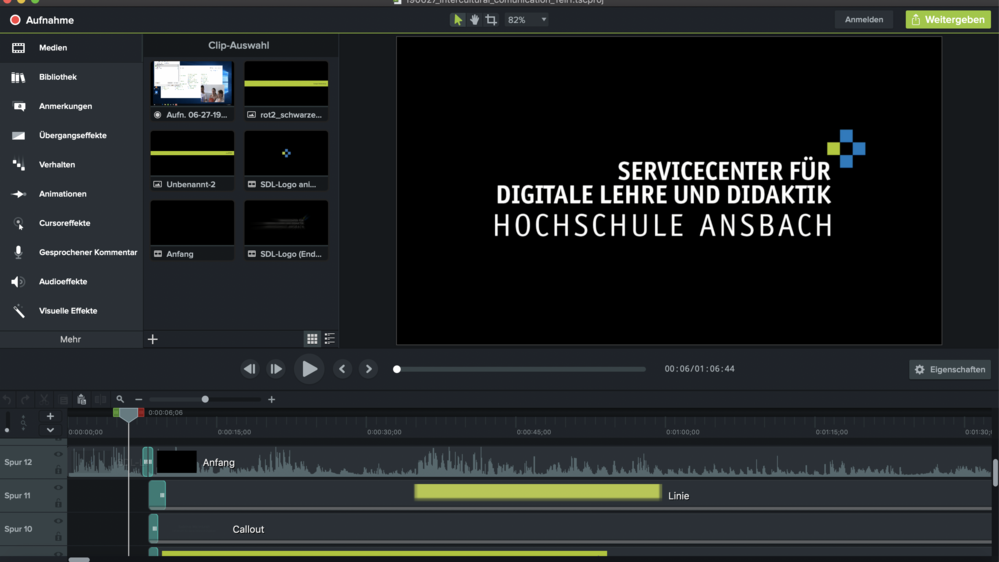This screenshot has height=562, width=999.
Task: Expand the Mehr tools list
Action: pyautogui.click(x=71, y=340)
